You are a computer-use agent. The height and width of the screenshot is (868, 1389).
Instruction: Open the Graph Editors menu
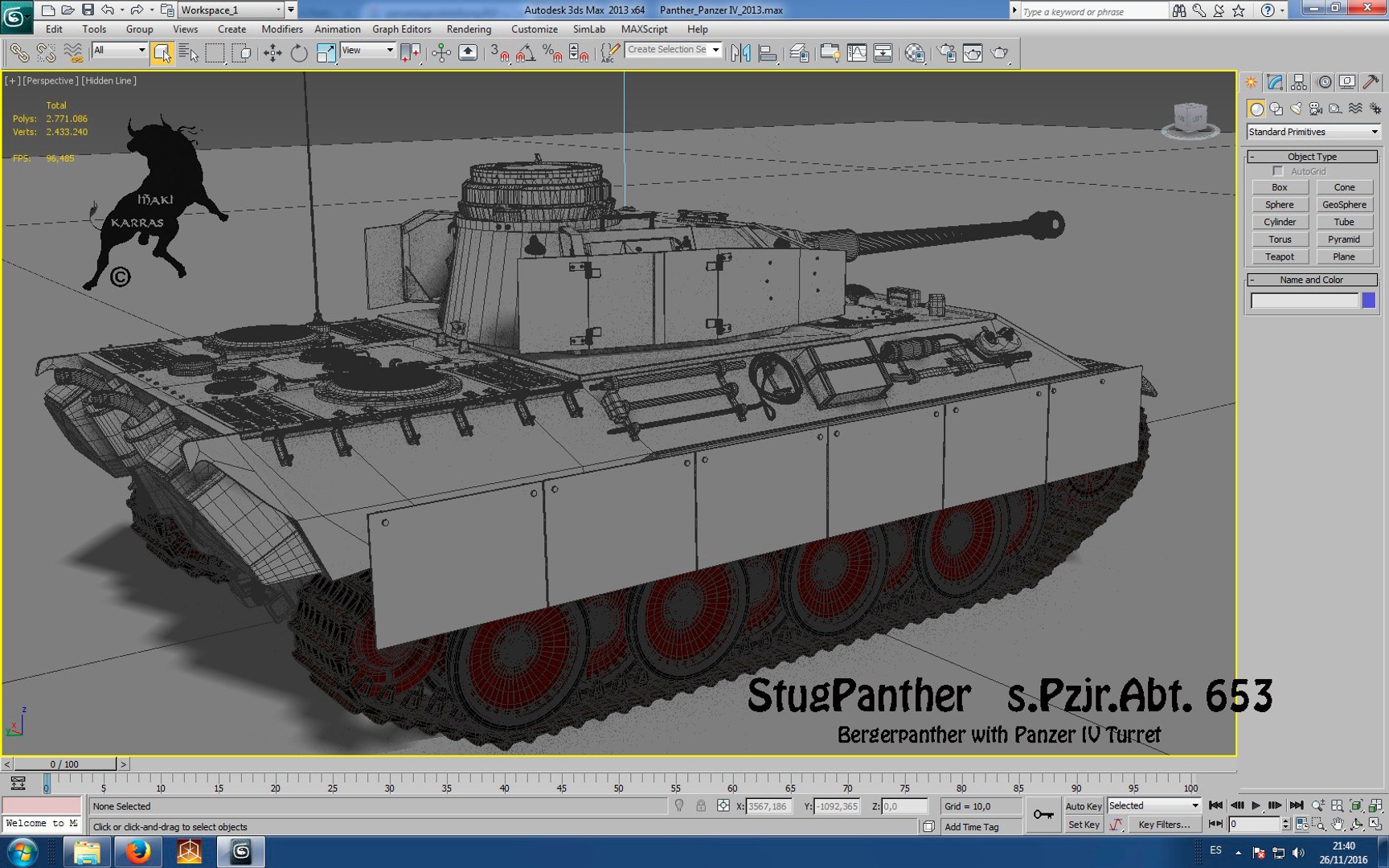[x=401, y=29]
